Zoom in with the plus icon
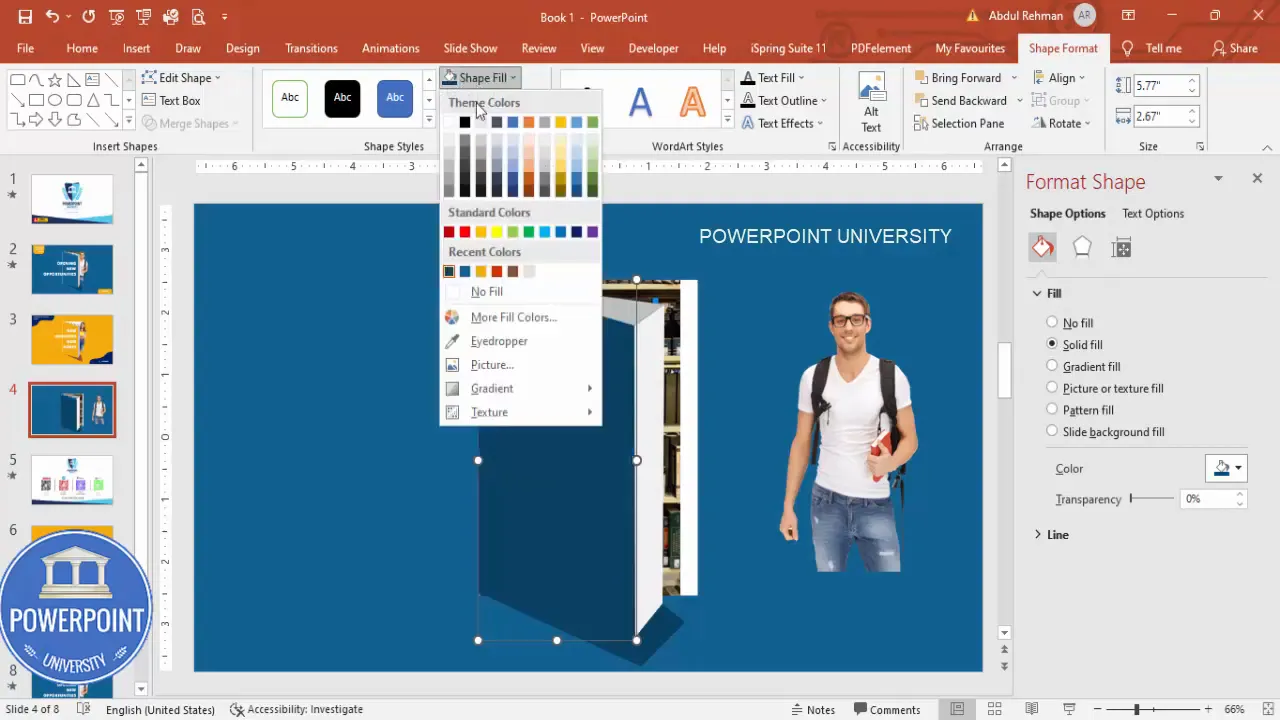This screenshot has height=720, width=1280. tap(1209, 709)
